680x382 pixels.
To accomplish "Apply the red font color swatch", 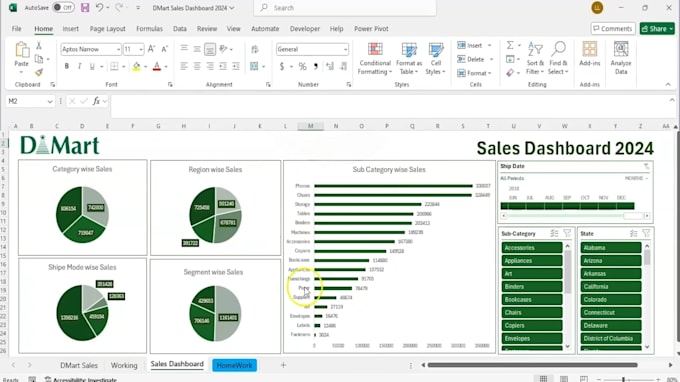I will (157, 66).
